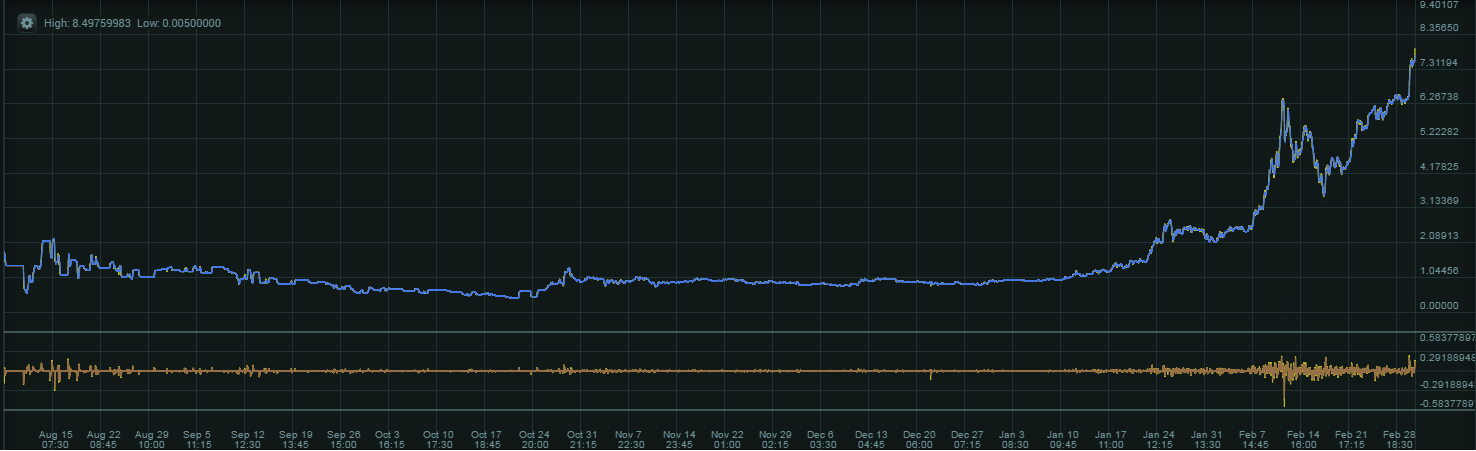The height and width of the screenshot is (451, 1476).
Task: Select the Jan 24 12:15 time label
Action: point(1159,440)
